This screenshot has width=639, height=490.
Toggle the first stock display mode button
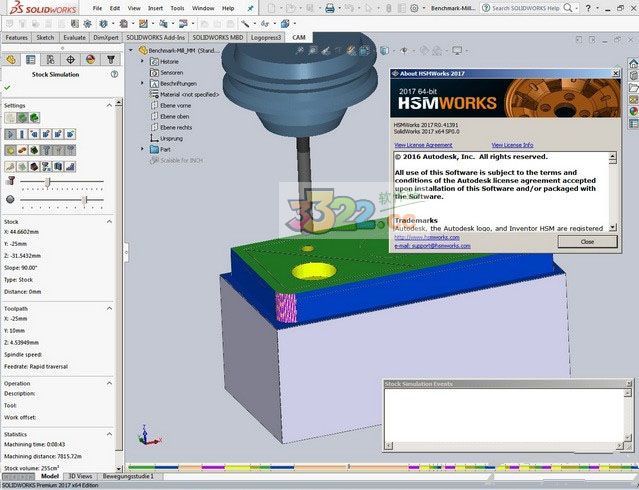10,118
